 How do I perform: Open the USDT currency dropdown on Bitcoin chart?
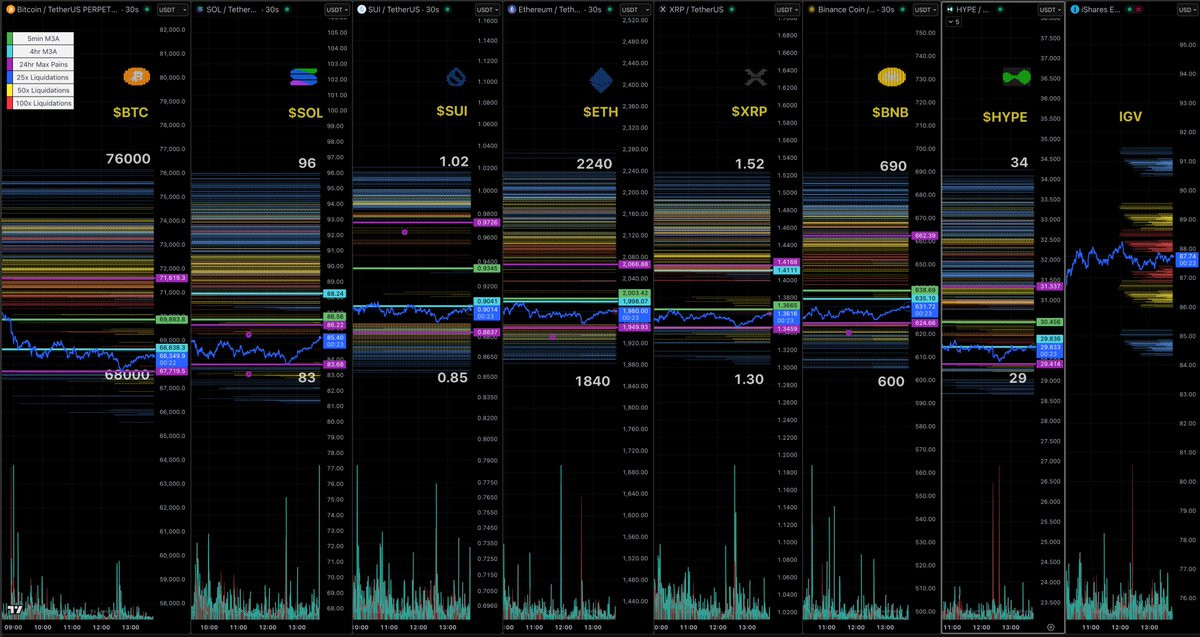point(172,9)
